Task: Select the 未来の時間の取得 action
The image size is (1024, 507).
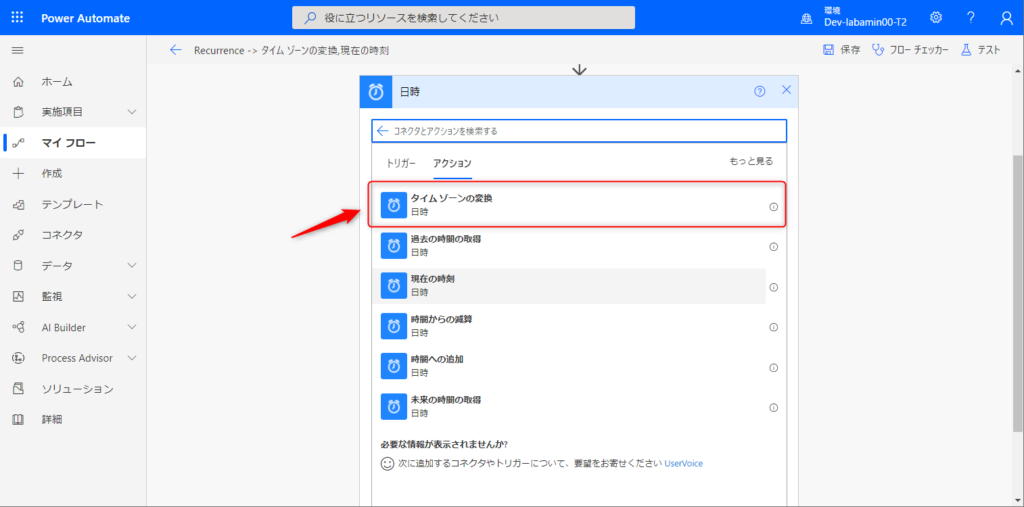Action: click(569, 407)
